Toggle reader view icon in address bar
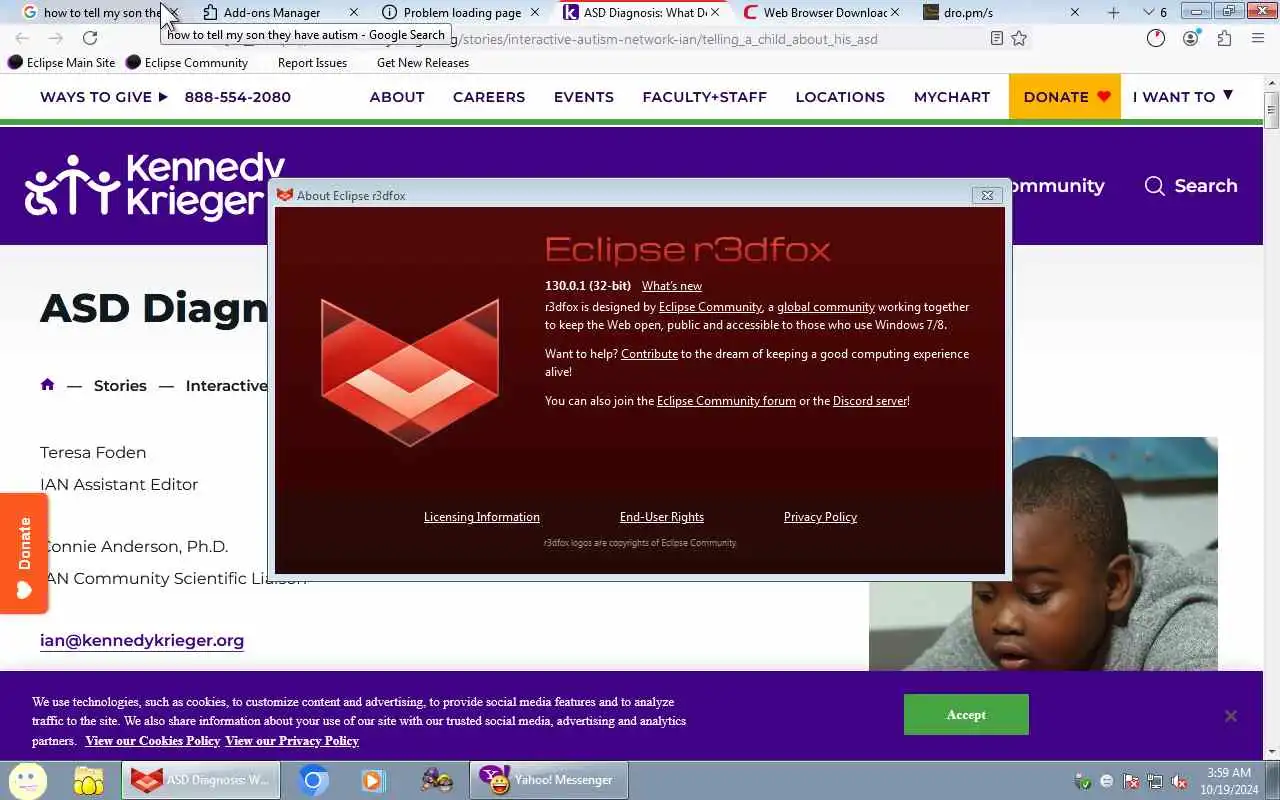 (x=996, y=38)
